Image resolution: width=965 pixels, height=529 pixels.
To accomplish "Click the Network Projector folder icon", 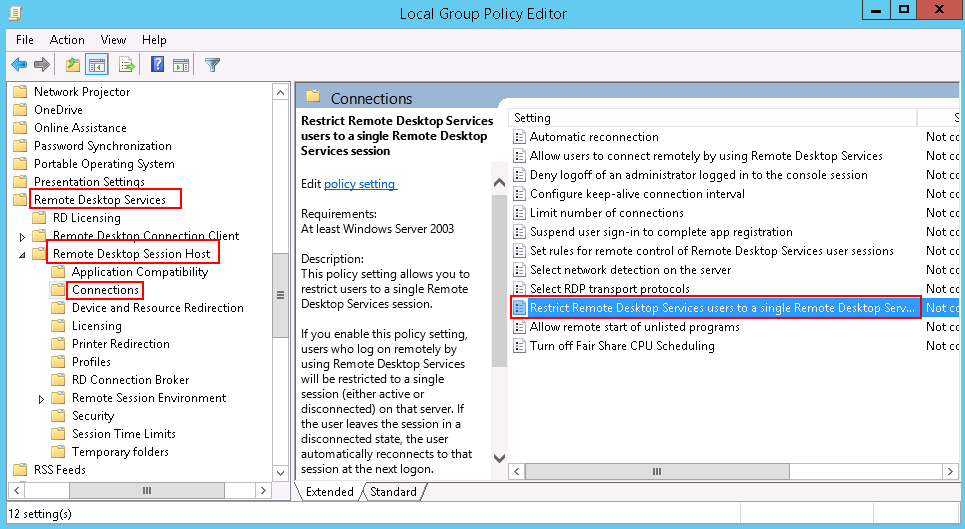I will pos(20,92).
